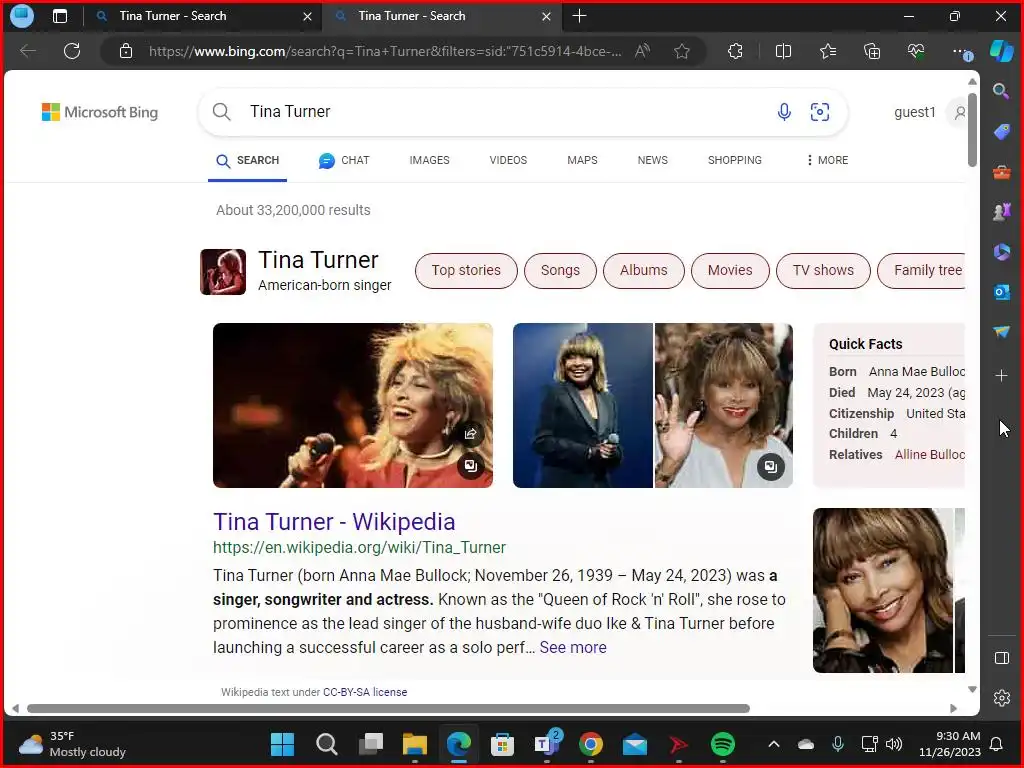
Task: Select the first Tina Turner browser tab
Action: tap(202, 16)
